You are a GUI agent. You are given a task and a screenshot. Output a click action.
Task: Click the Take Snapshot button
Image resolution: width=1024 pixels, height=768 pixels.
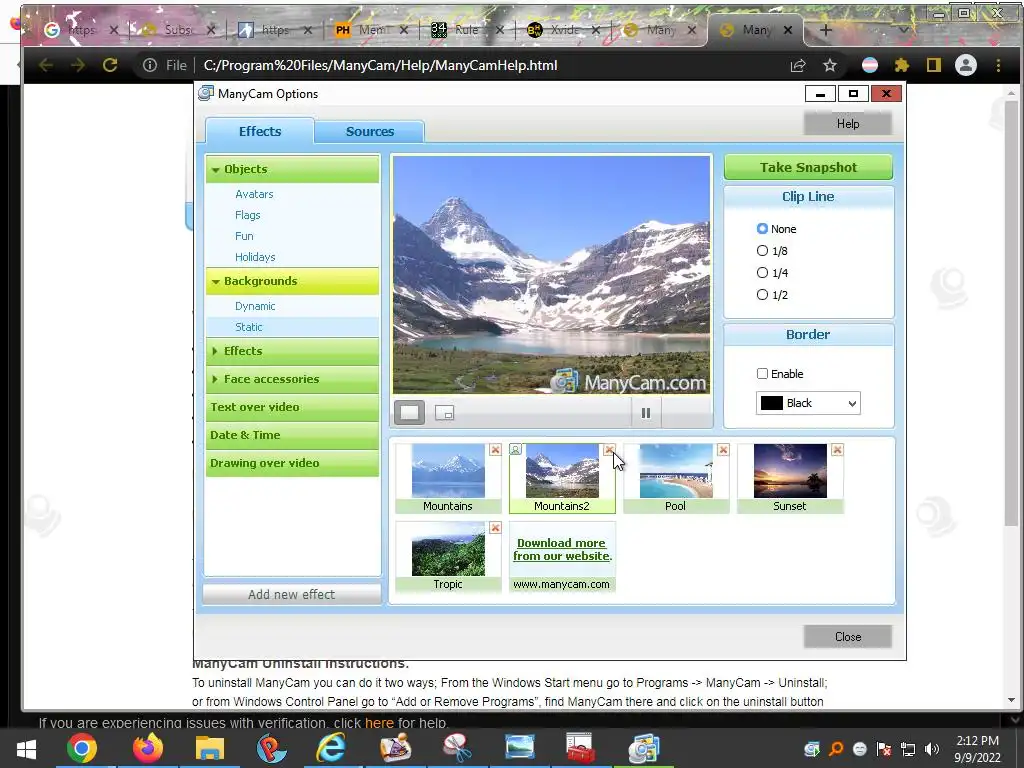pyautogui.click(x=808, y=167)
